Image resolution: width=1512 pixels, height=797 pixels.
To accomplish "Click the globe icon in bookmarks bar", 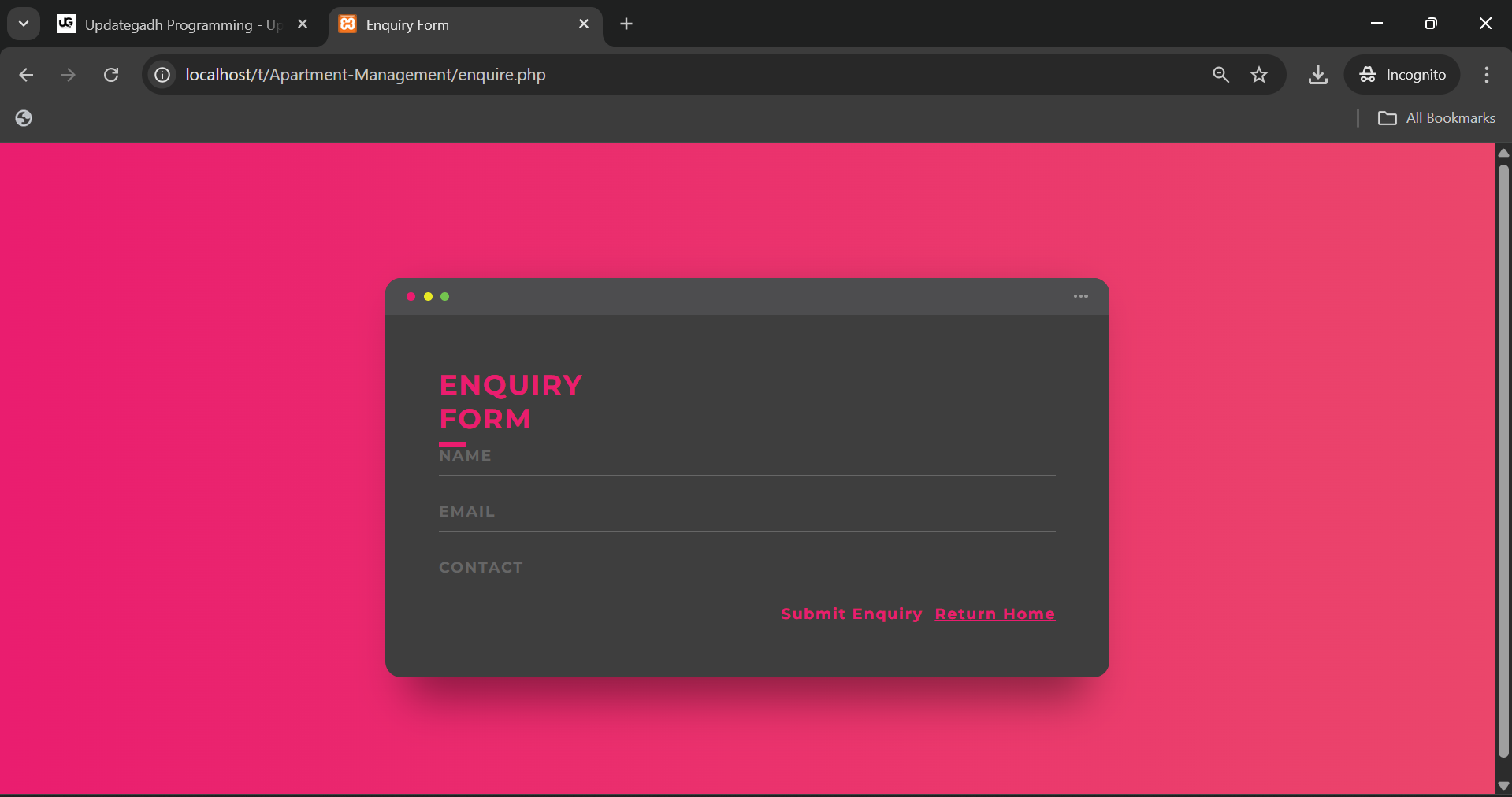I will (24, 118).
